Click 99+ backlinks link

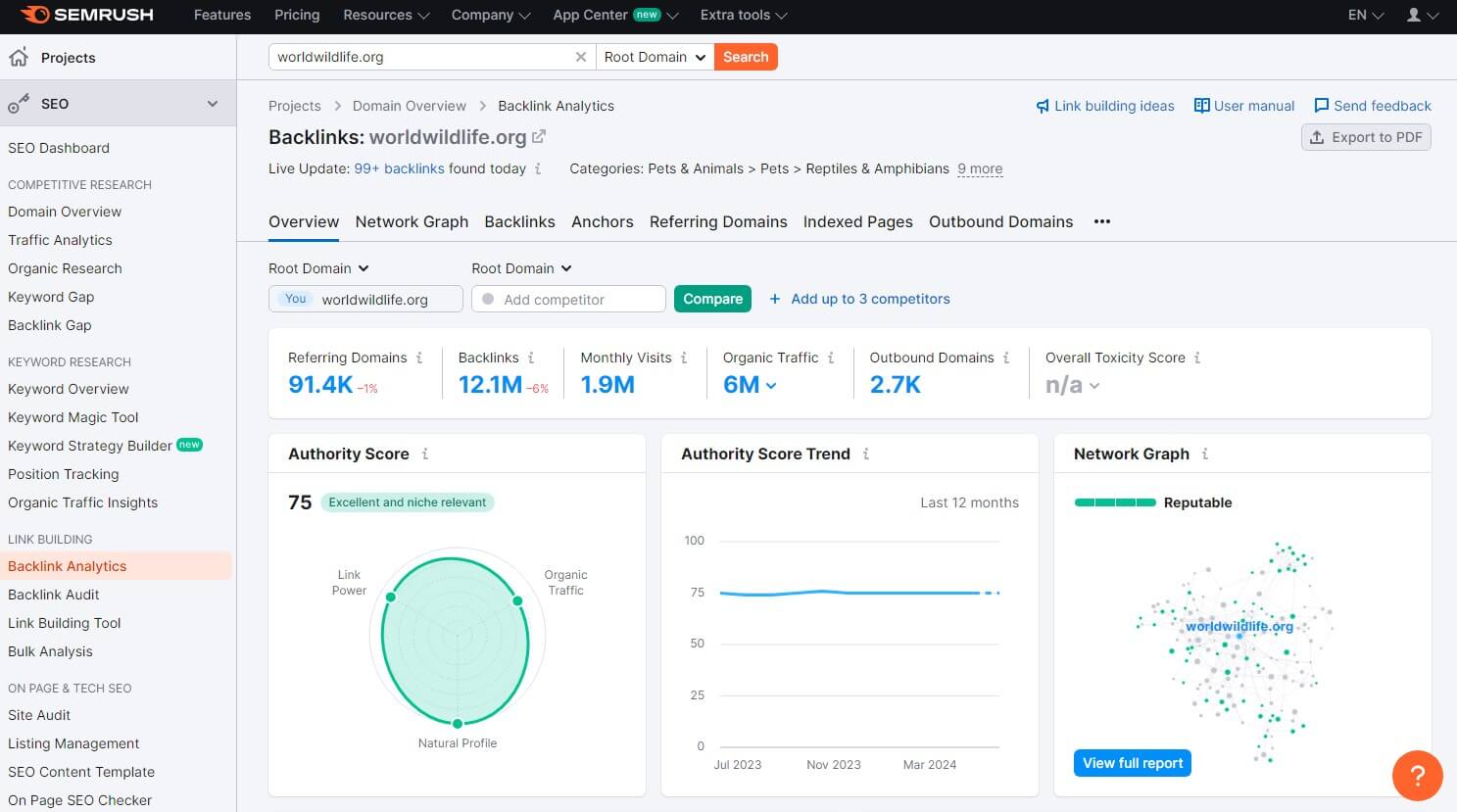(x=399, y=168)
